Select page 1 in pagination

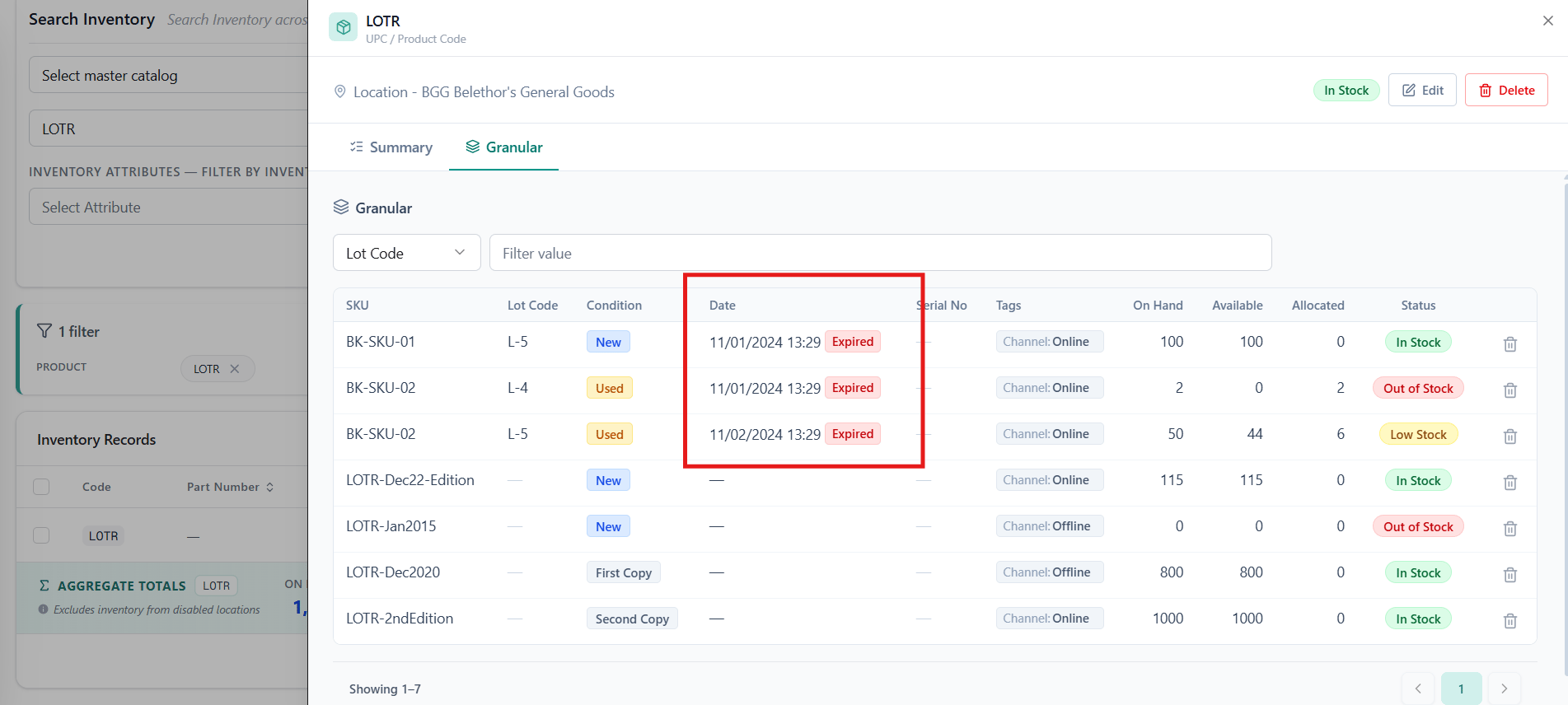point(1461,689)
